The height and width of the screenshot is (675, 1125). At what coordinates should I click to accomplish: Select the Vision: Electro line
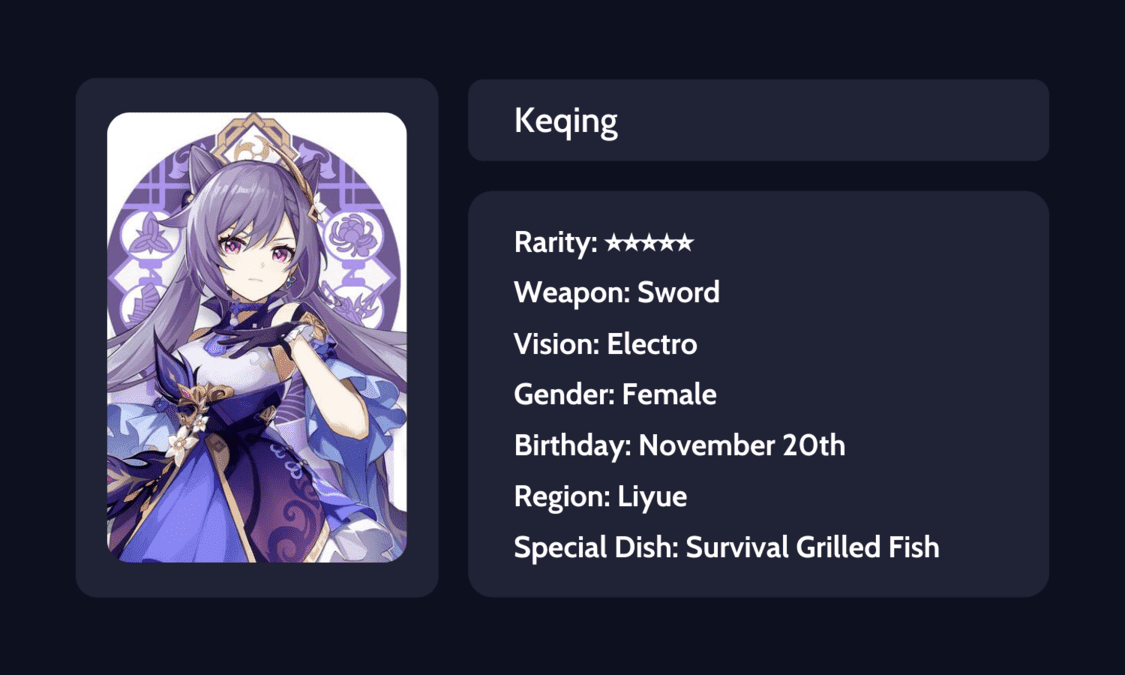[606, 344]
